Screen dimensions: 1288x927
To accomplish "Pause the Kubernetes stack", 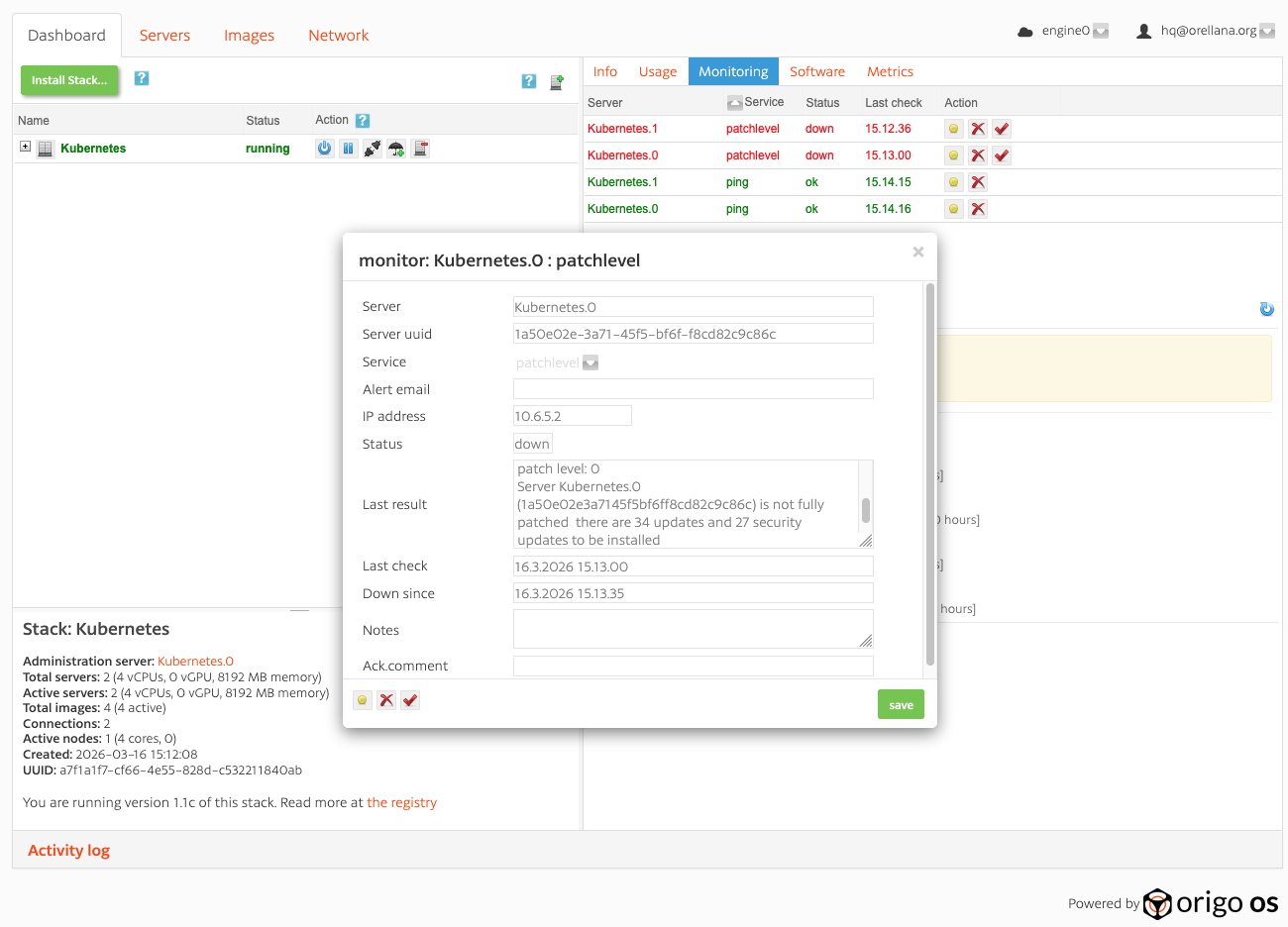I will [348, 149].
